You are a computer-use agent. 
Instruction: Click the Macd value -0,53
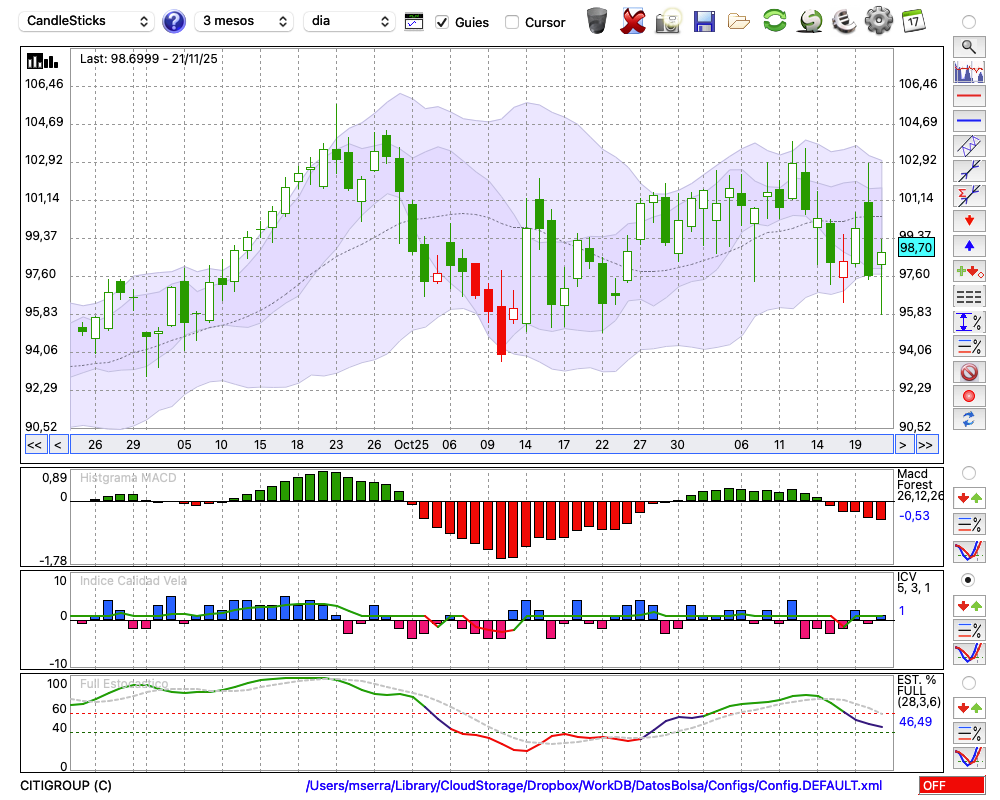(915, 515)
